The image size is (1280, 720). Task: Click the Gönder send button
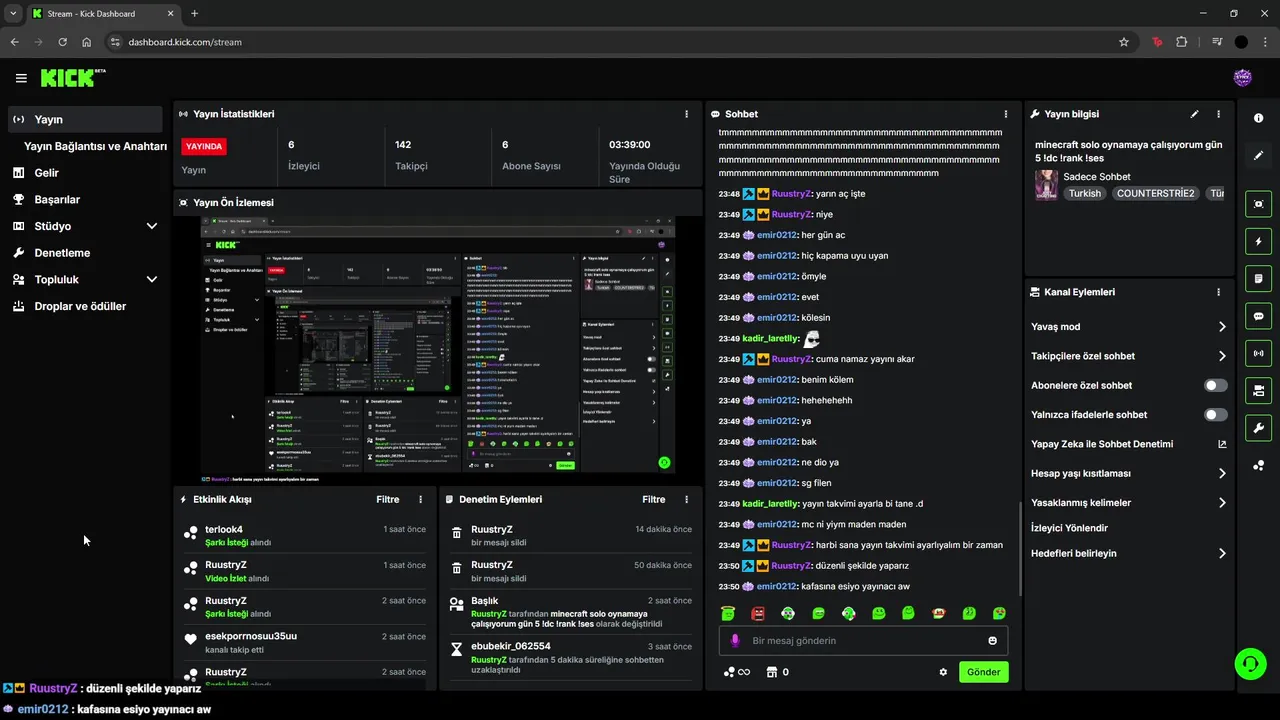pyautogui.click(x=983, y=672)
